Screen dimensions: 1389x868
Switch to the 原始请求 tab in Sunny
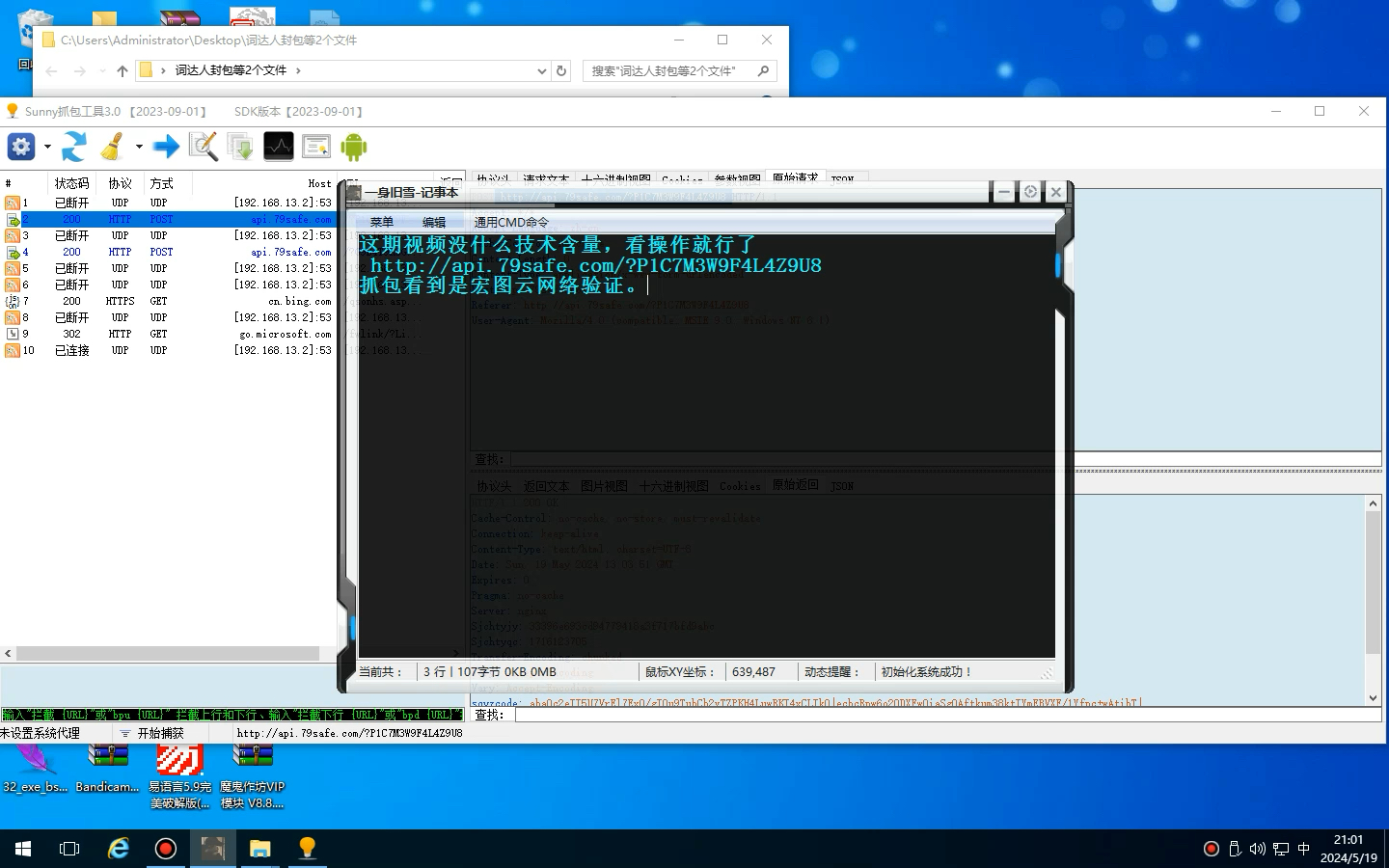click(795, 178)
